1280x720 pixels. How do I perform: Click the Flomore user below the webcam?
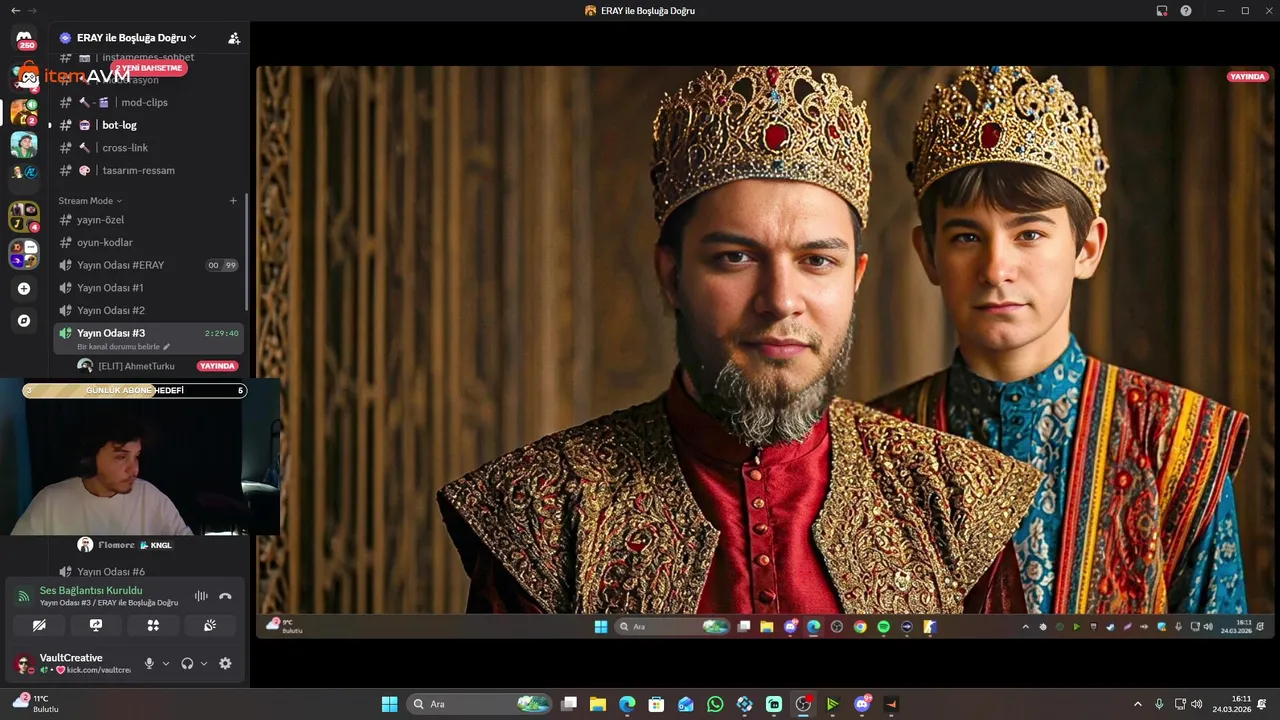coord(125,545)
